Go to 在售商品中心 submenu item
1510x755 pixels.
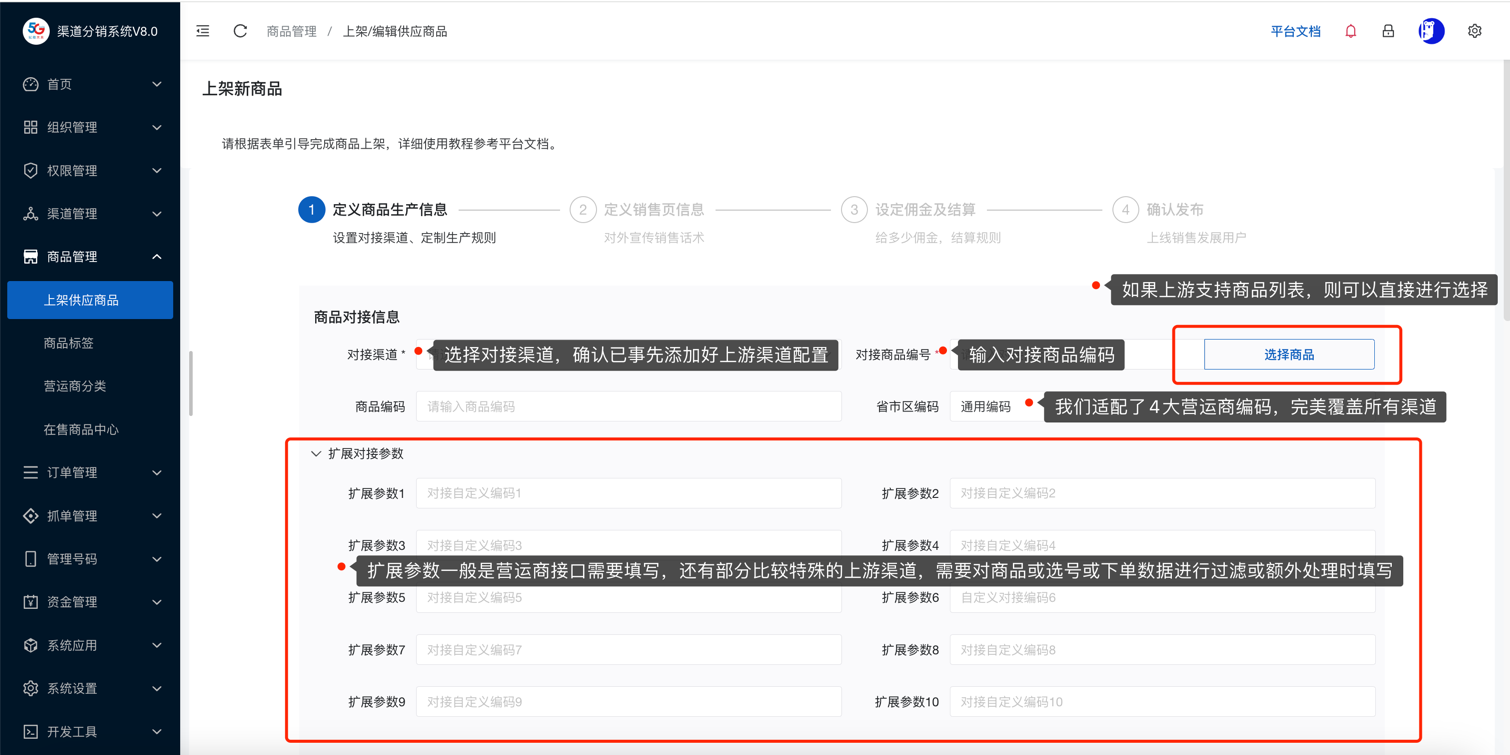point(81,429)
